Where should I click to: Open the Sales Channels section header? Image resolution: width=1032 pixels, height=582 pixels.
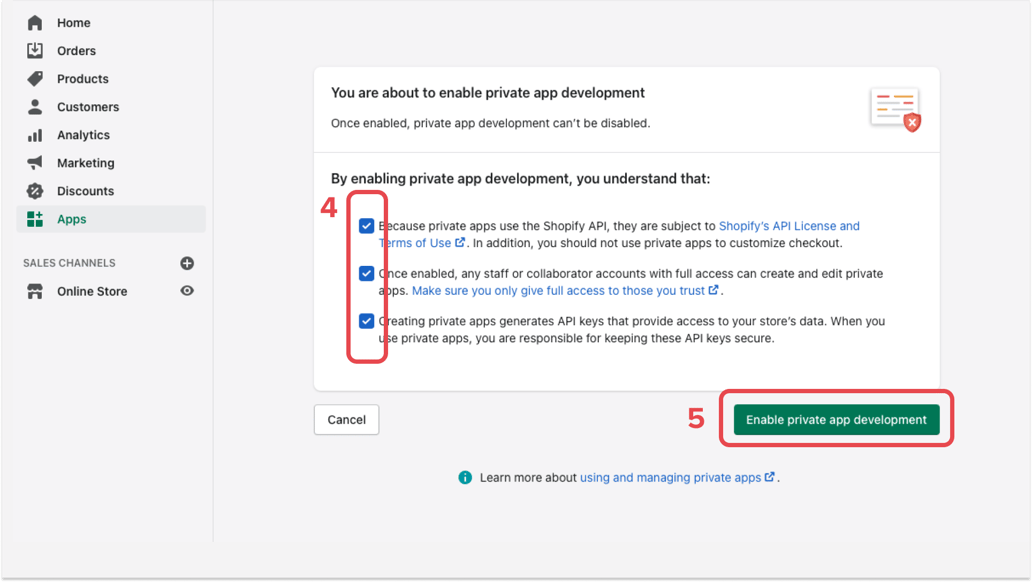click(69, 263)
